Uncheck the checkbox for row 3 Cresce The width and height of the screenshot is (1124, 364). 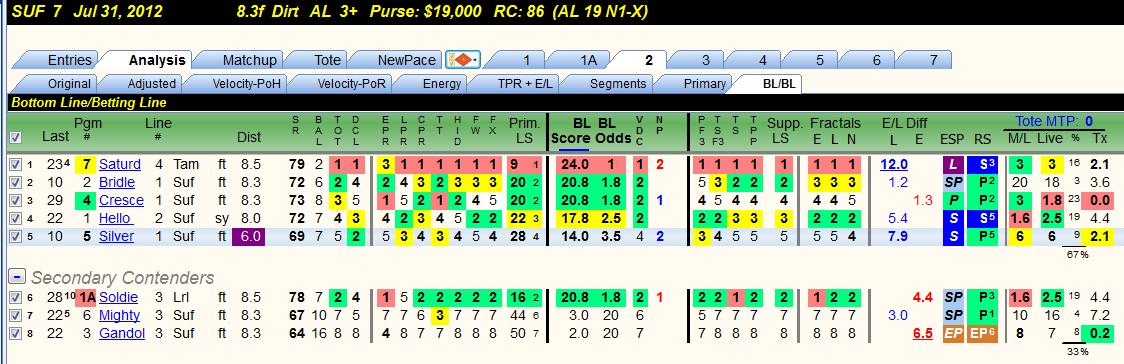coord(15,200)
